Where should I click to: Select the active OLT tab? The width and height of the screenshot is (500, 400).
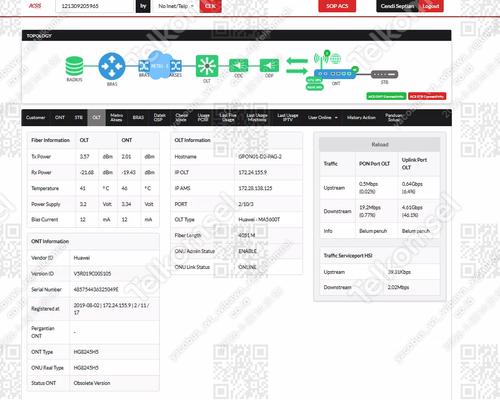(97, 118)
